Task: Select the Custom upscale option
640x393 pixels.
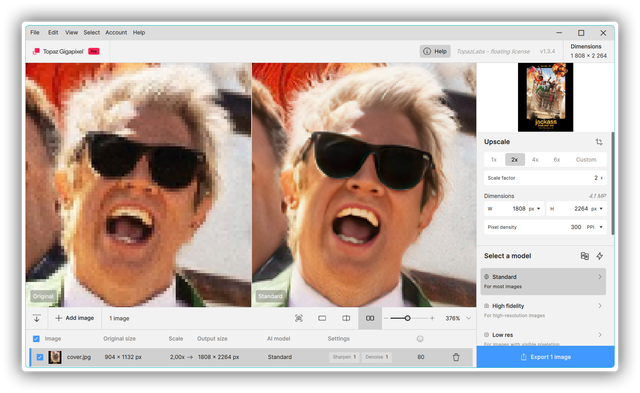Action: [586, 160]
